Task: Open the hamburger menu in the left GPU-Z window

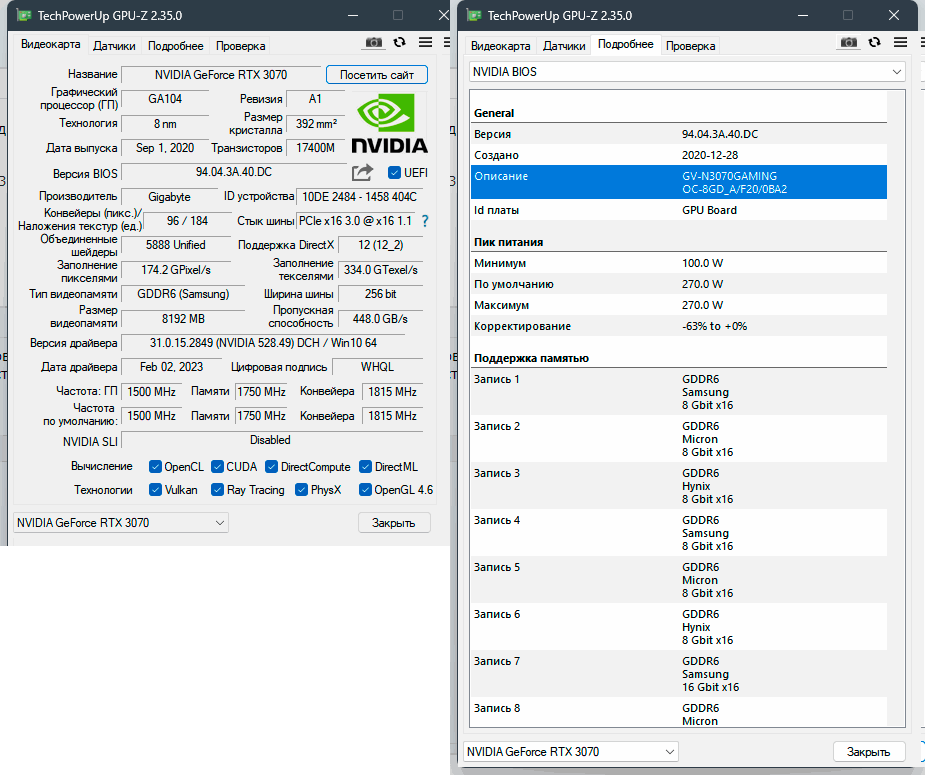Action: [x=425, y=42]
